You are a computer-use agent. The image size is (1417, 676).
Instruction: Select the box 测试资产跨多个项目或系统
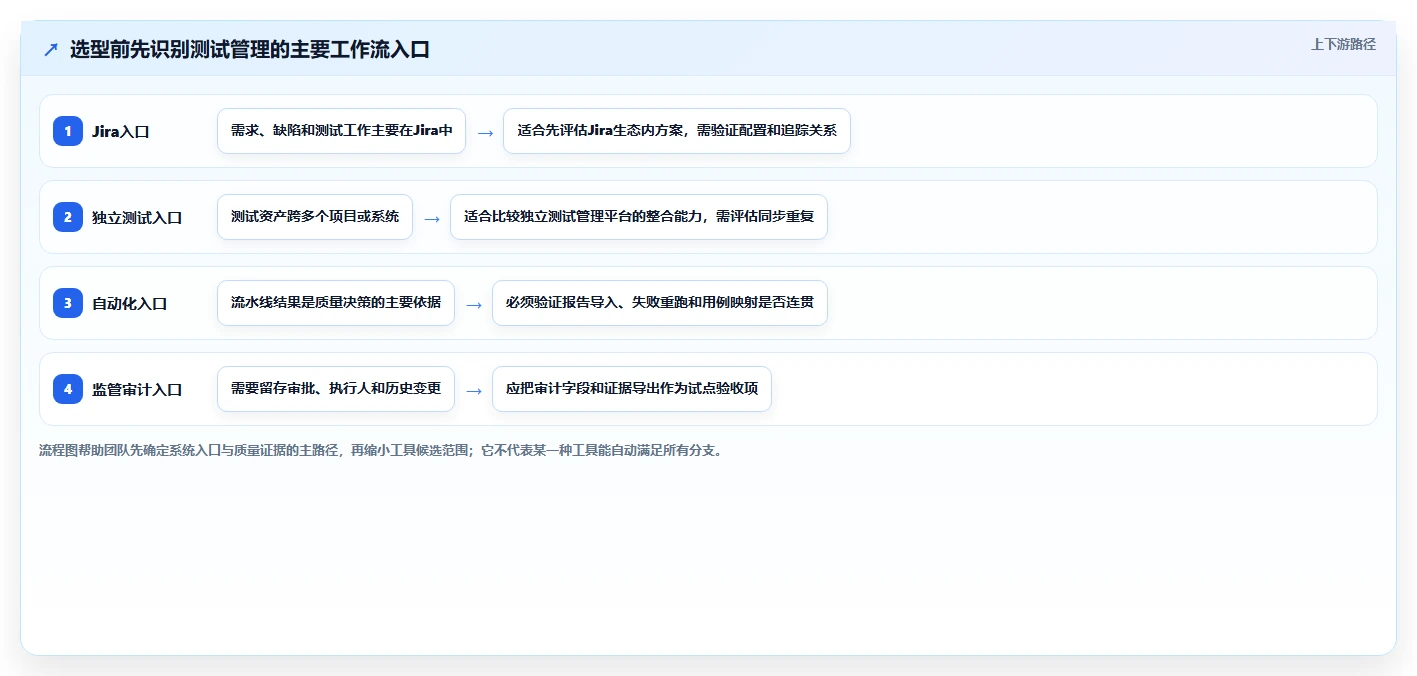click(x=315, y=217)
